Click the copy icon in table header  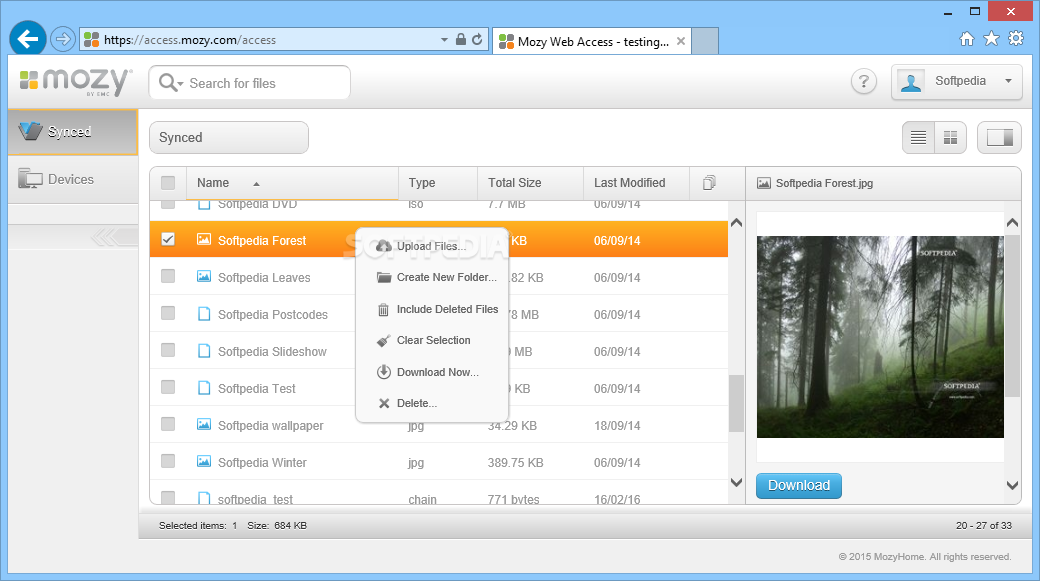pos(709,182)
